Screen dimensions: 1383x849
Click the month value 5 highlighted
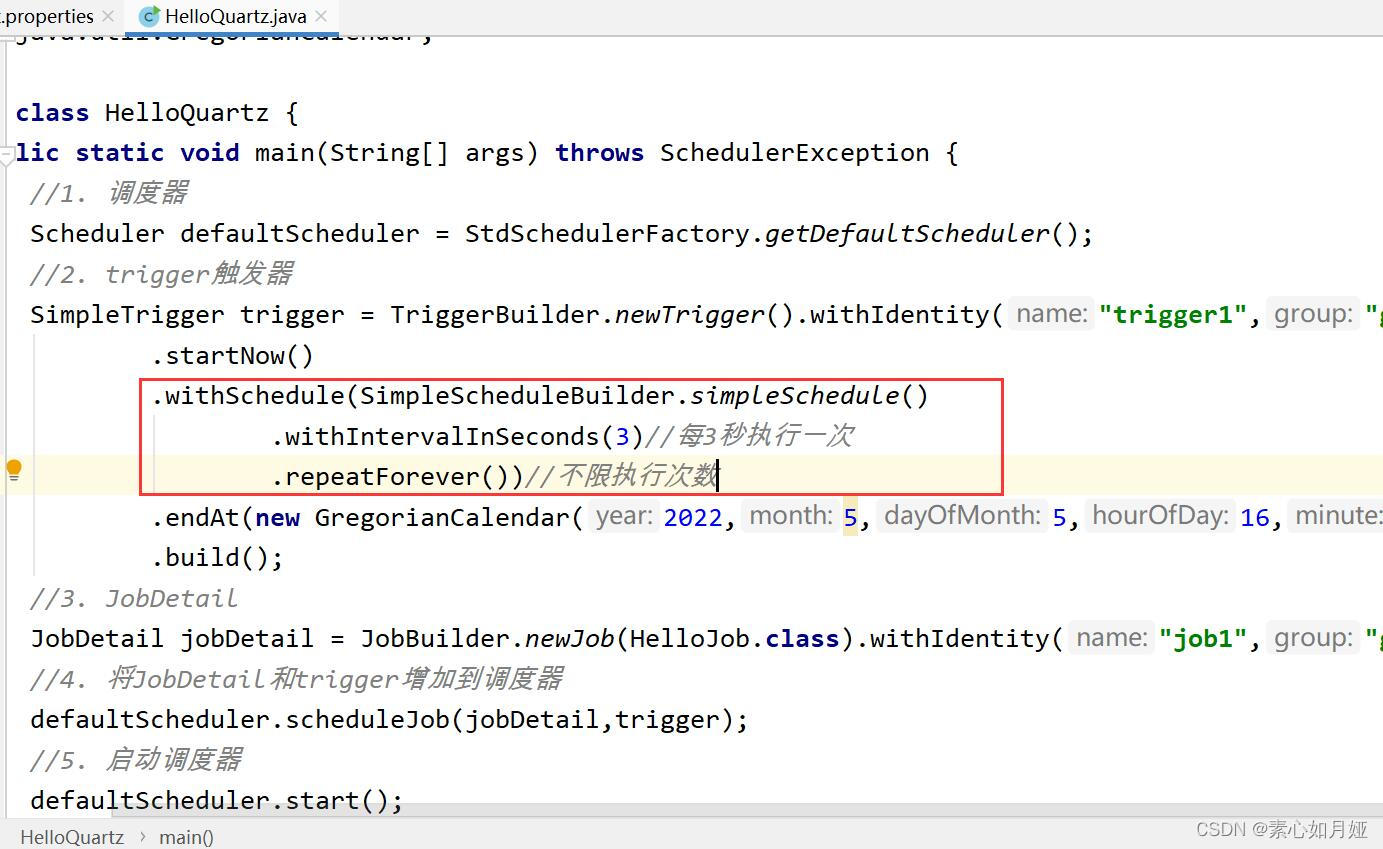pos(850,517)
